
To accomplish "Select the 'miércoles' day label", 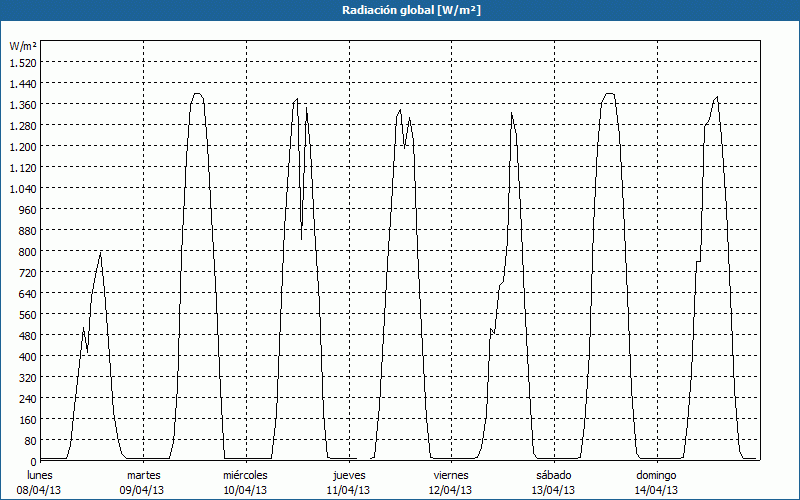I will pyautogui.click(x=245, y=475).
